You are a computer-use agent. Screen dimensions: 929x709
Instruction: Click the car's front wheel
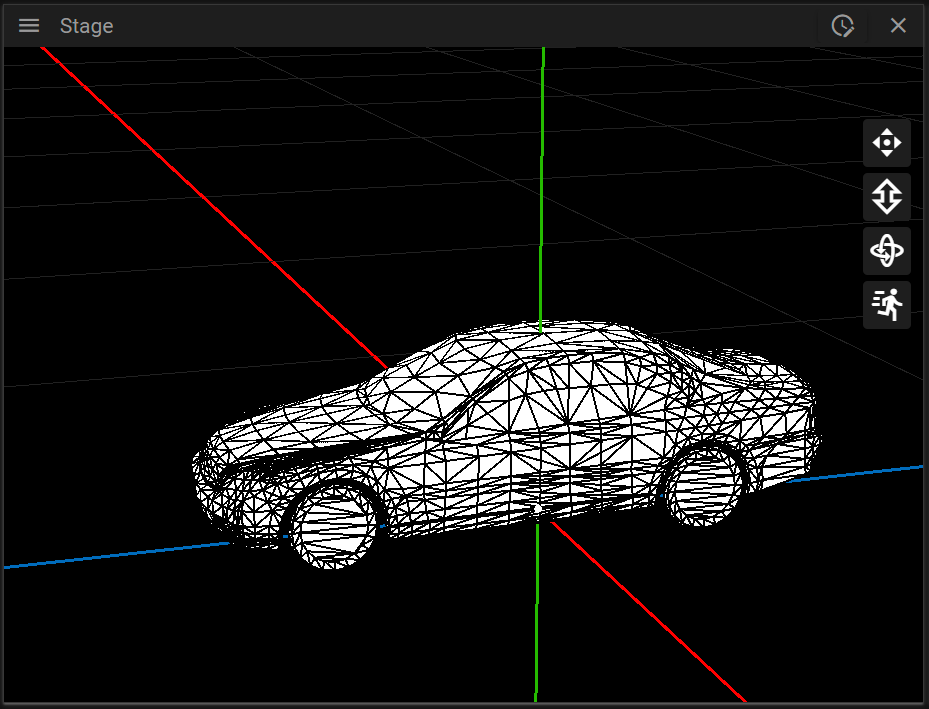click(333, 525)
